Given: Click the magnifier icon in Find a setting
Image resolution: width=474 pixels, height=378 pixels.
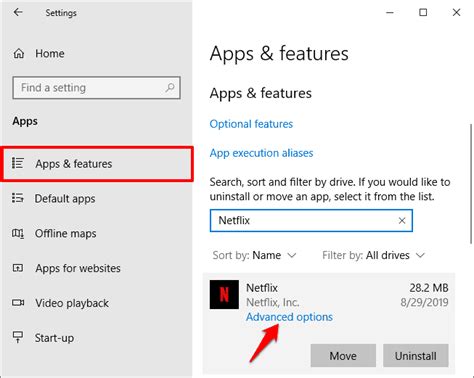Looking at the screenshot, I should click(170, 88).
